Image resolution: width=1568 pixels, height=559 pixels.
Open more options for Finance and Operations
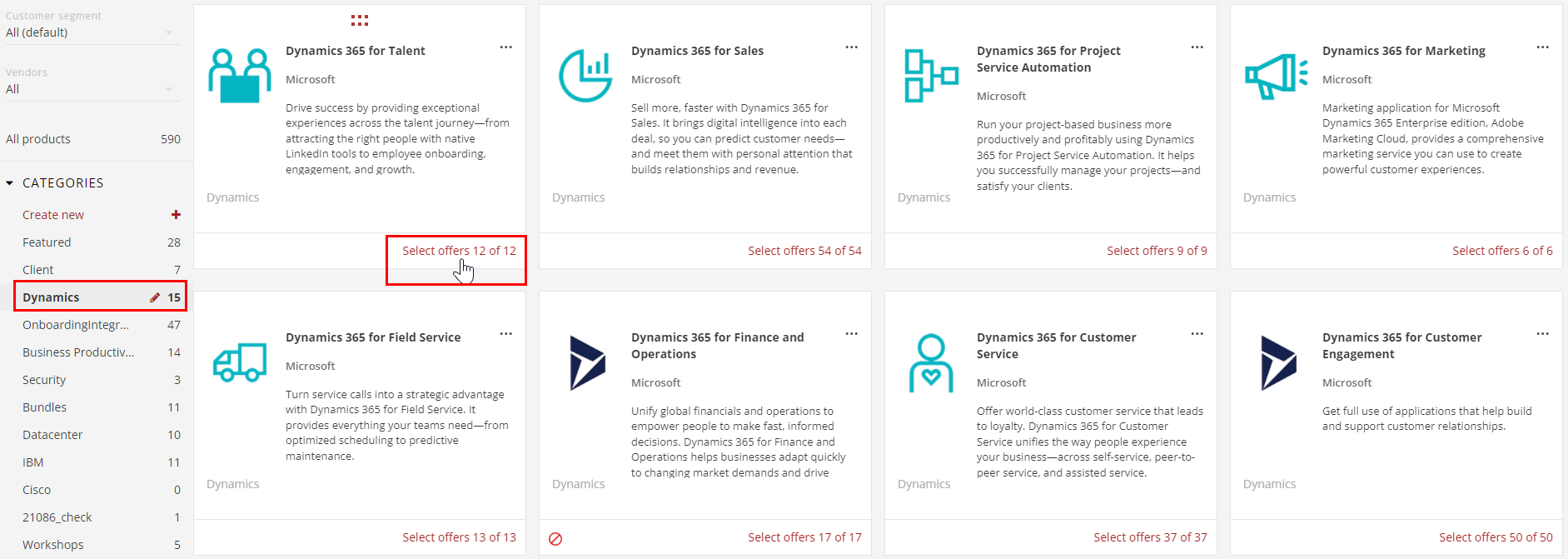pyautogui.click(x=852, y=334)
